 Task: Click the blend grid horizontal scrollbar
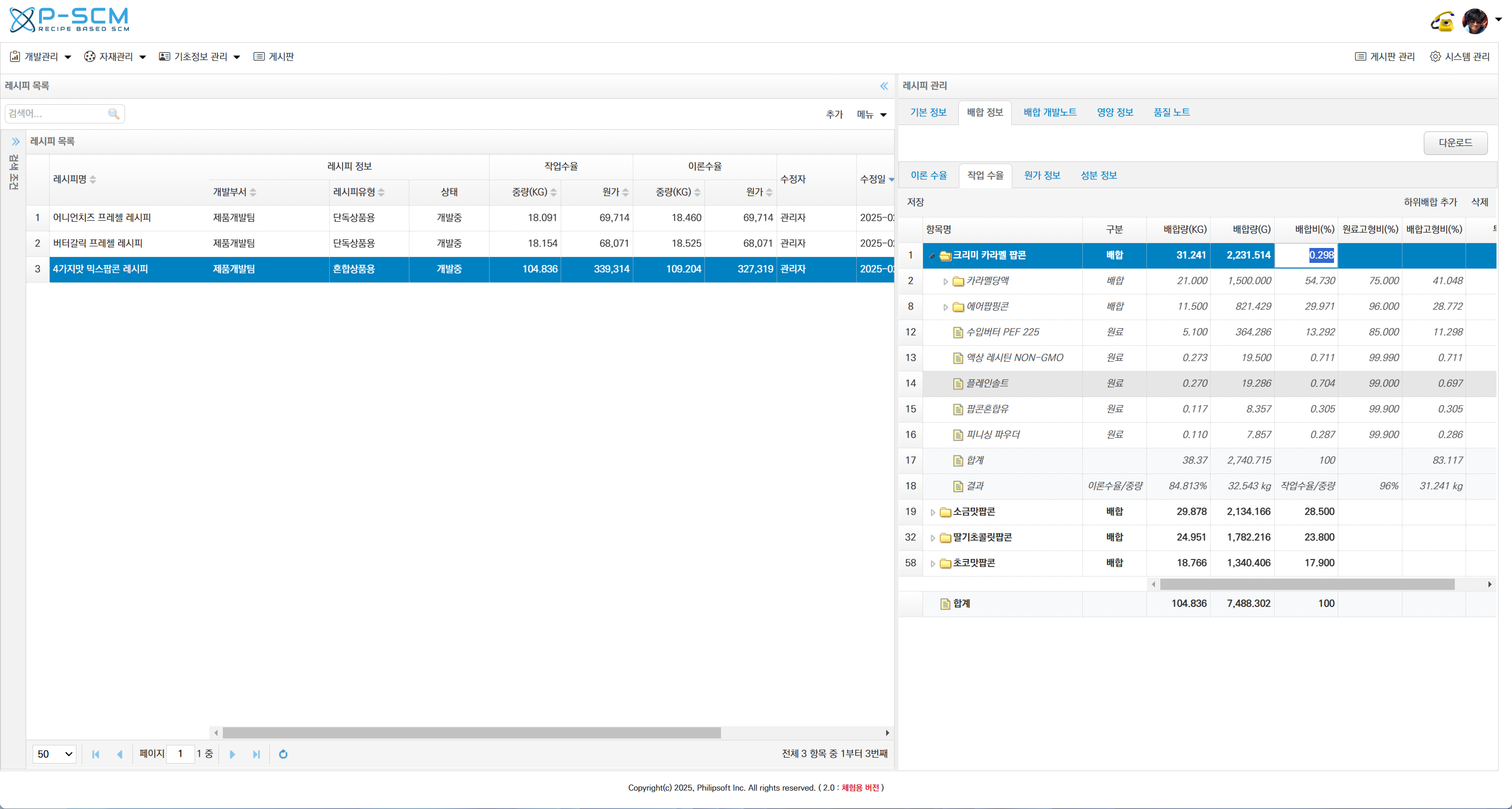[x=1307, y=585]
